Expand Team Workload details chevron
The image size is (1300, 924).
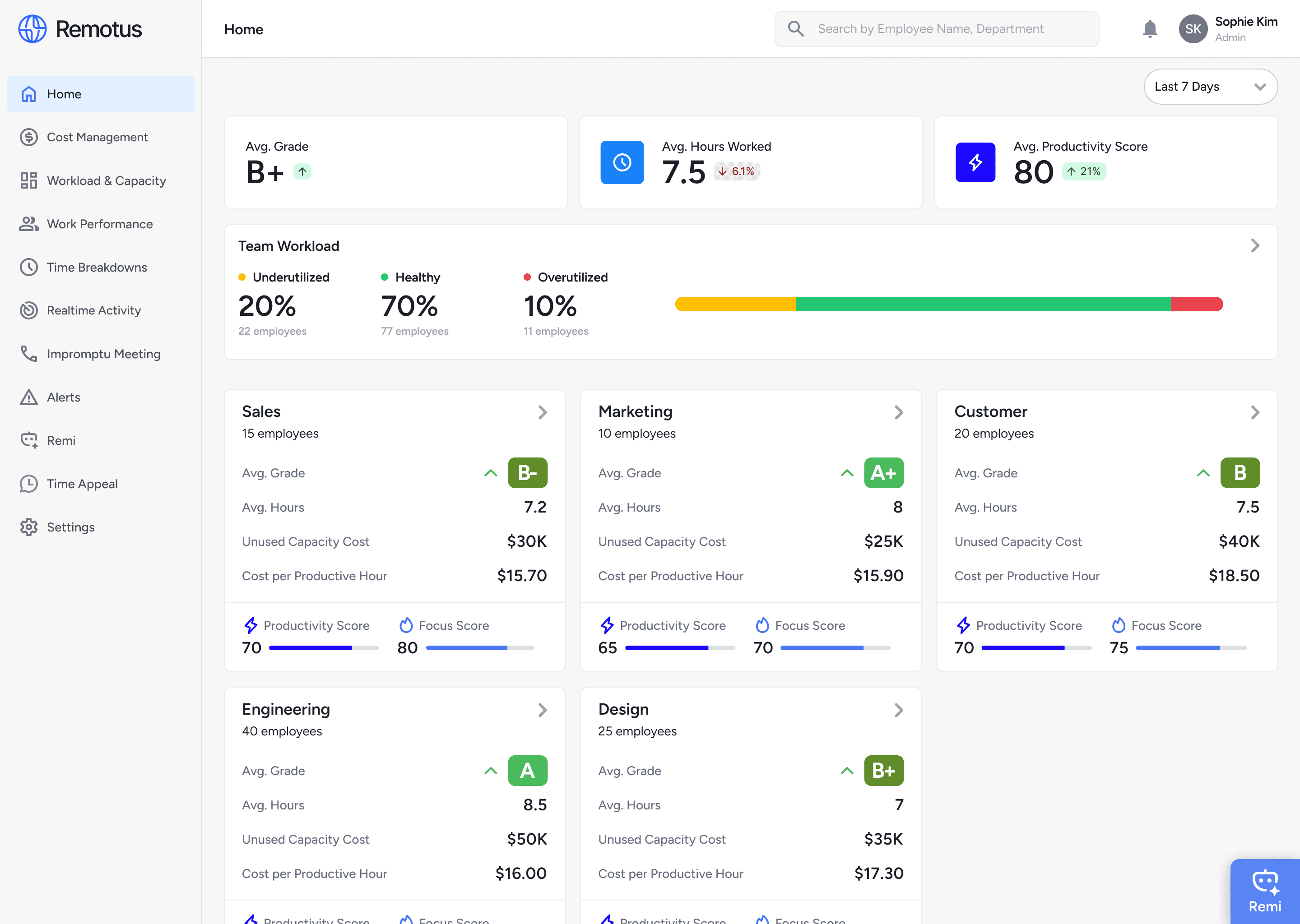tap(1255, 246)
